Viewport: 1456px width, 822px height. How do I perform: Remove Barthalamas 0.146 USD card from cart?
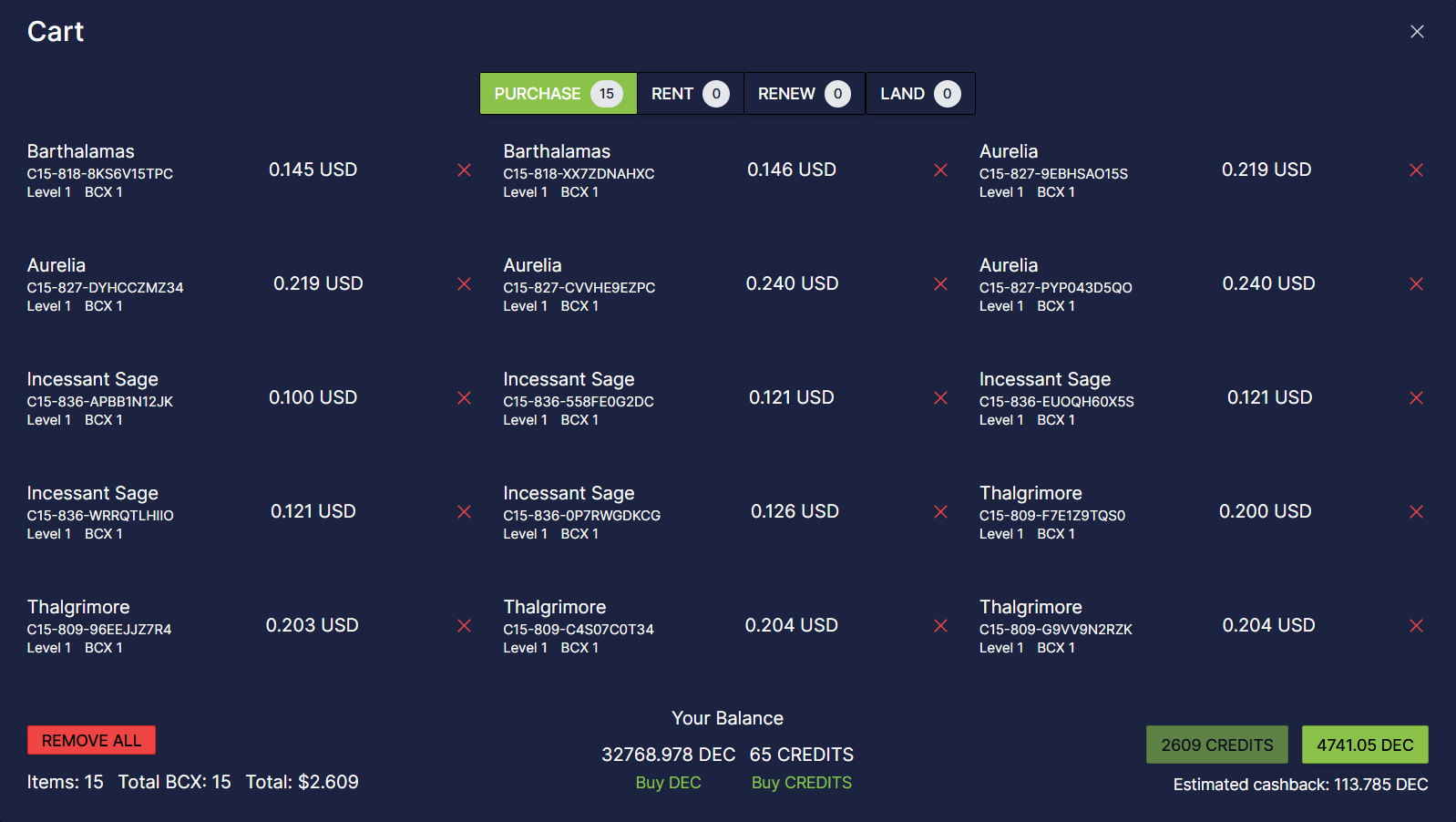940,170
